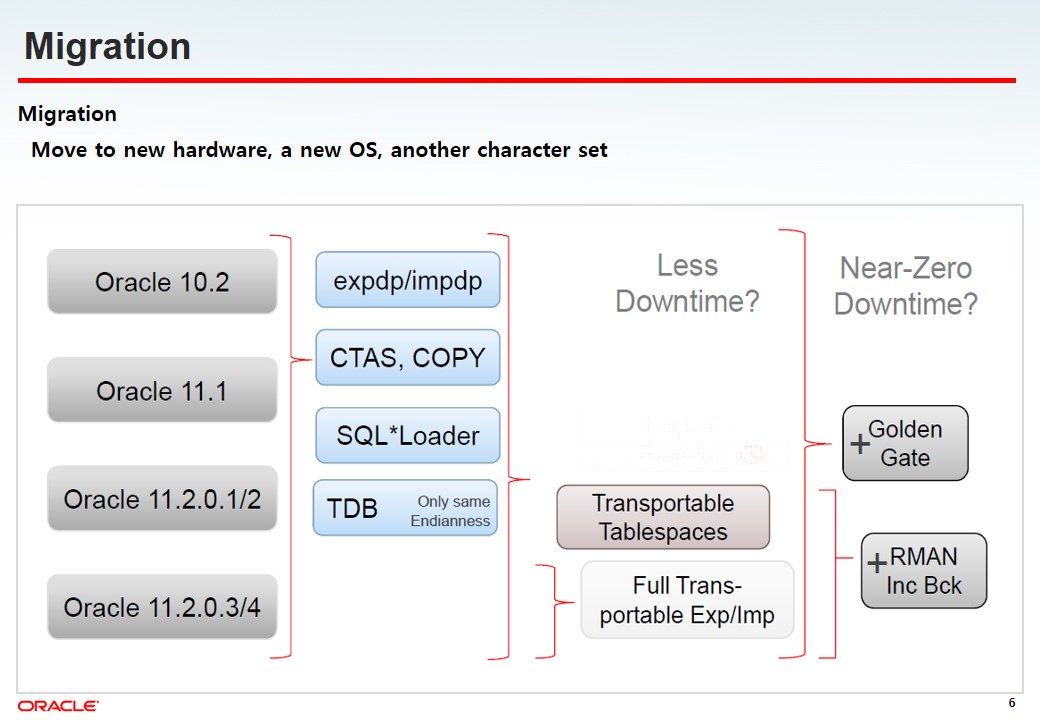
Task: Select the RMAN Inc Bck box
Action: click(924, 571)
